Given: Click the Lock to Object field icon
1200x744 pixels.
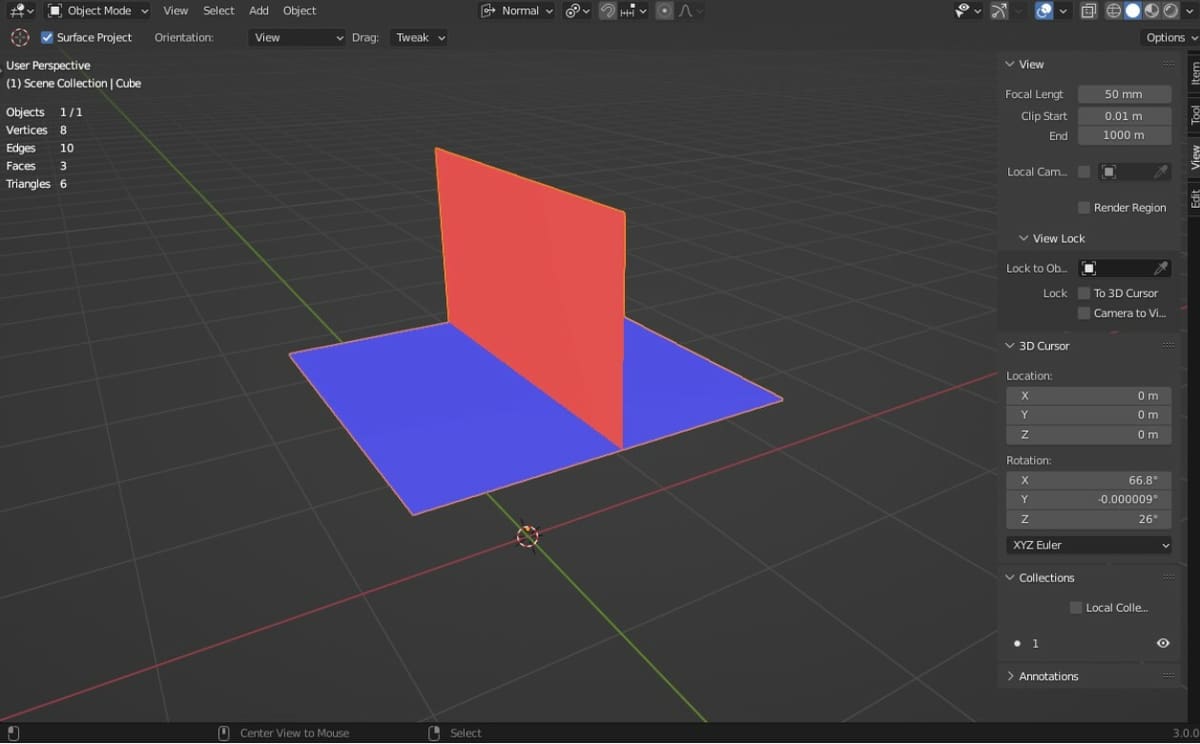Looking at the screenshot, I should 1089,268.
